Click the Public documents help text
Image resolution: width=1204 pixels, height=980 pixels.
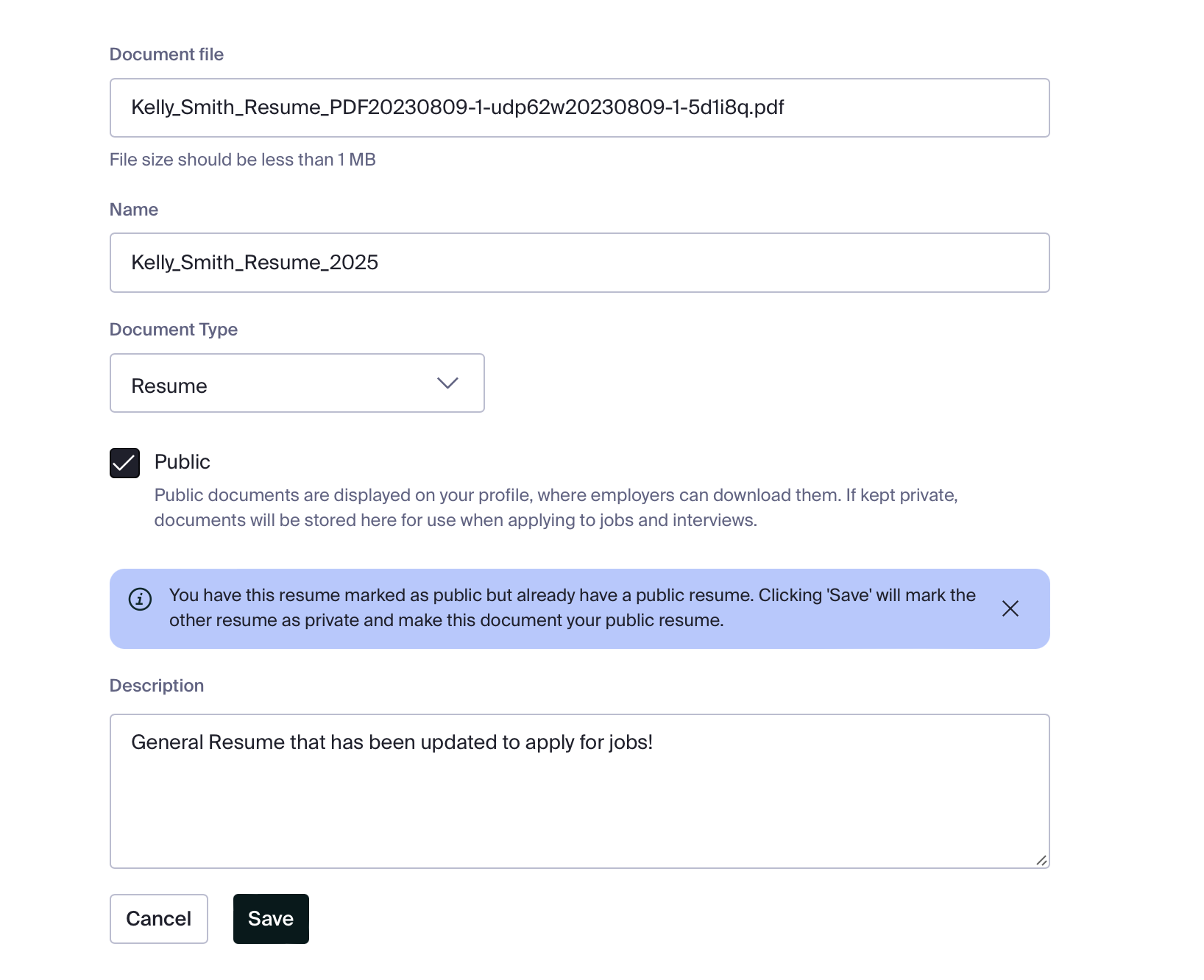[556, 508]
